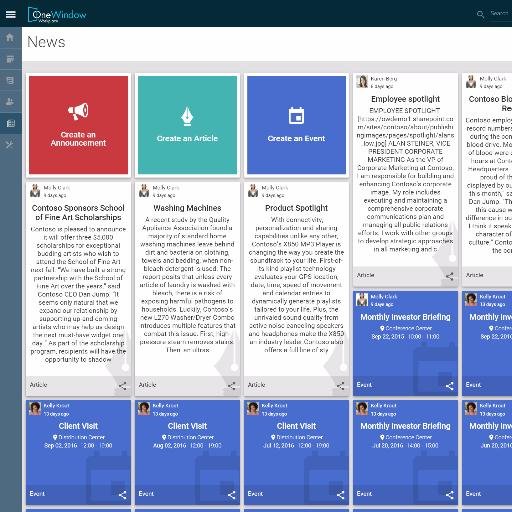Click avatar on Sep 02 Client Visit card
Image resolution: width=512 pixels, height=512 pixels.
click(x=35, y=409)
